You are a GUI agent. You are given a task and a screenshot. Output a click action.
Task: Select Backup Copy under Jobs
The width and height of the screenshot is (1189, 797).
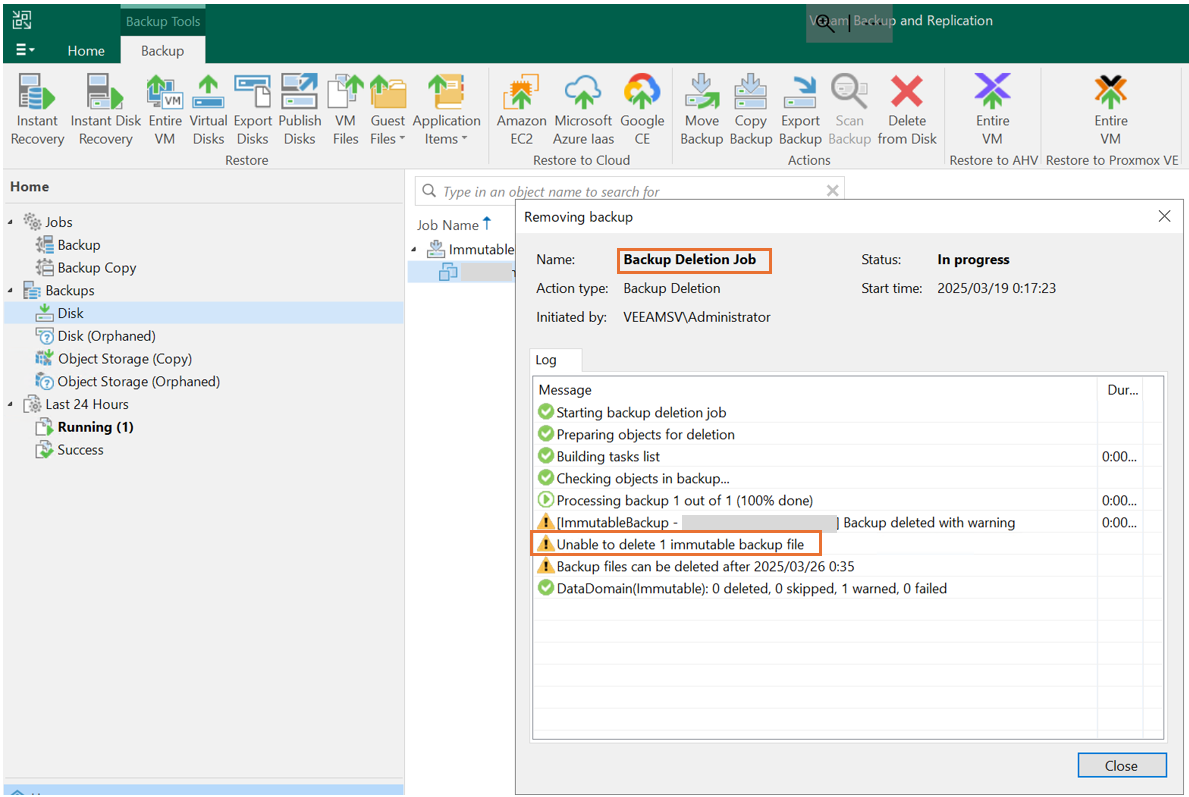point(96,268)
